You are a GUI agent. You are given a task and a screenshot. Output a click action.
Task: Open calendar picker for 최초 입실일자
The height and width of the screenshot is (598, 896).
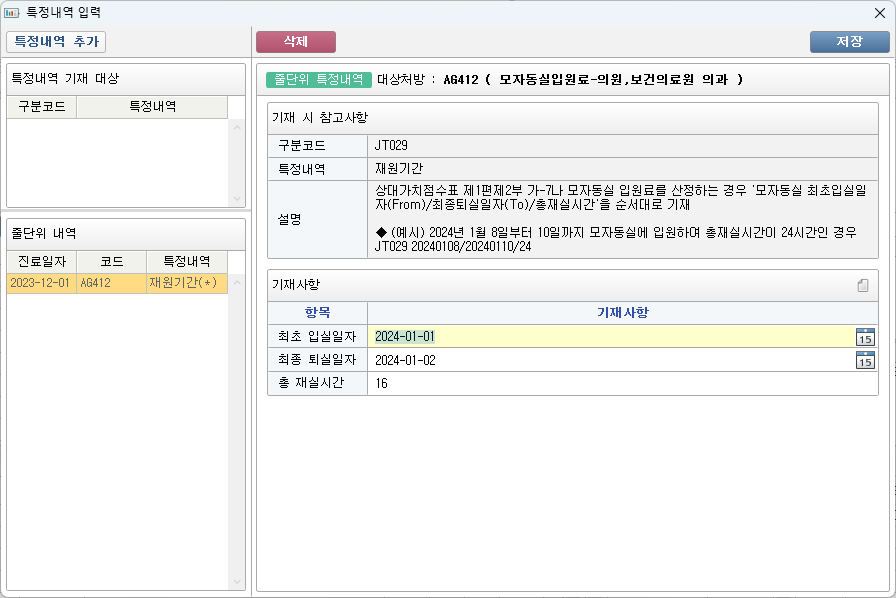[x=865, y=337]
